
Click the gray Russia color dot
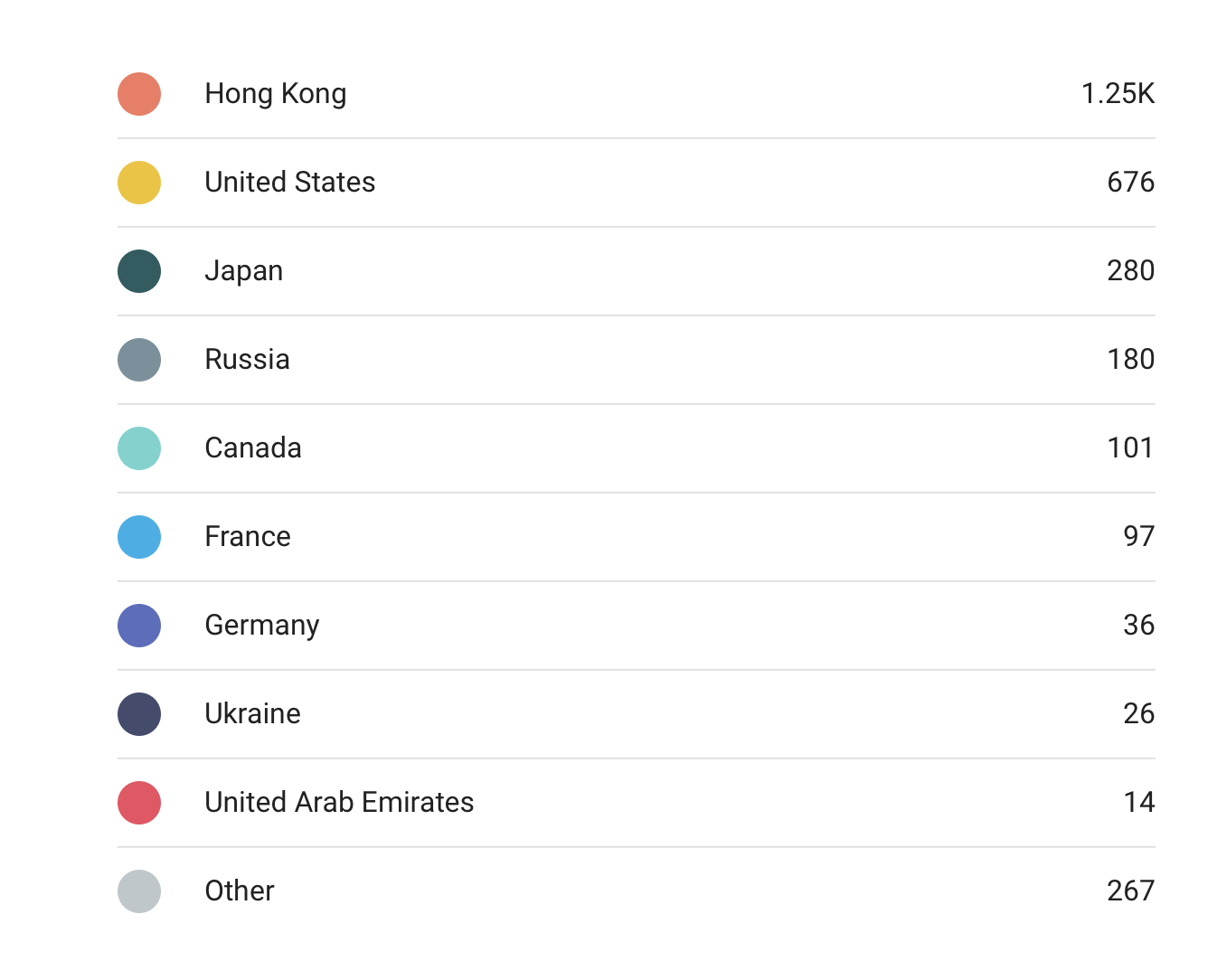click(139, 360)
